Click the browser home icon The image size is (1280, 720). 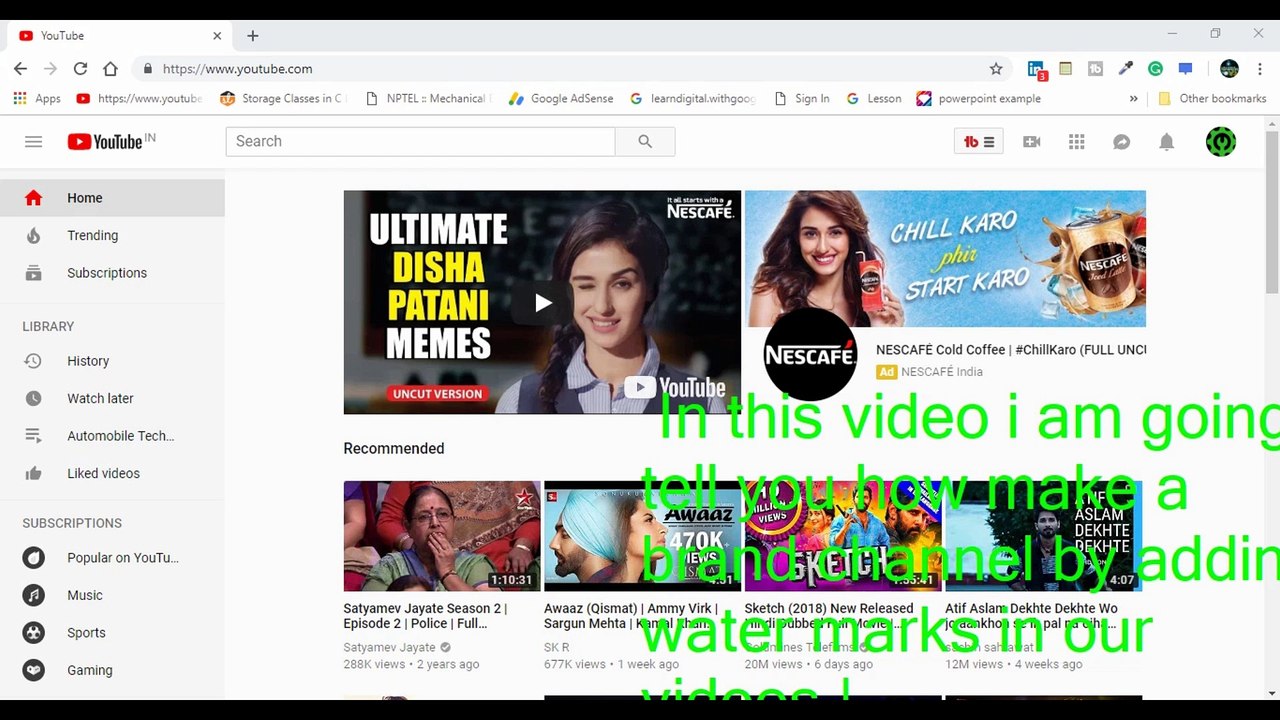coord(110,69)
